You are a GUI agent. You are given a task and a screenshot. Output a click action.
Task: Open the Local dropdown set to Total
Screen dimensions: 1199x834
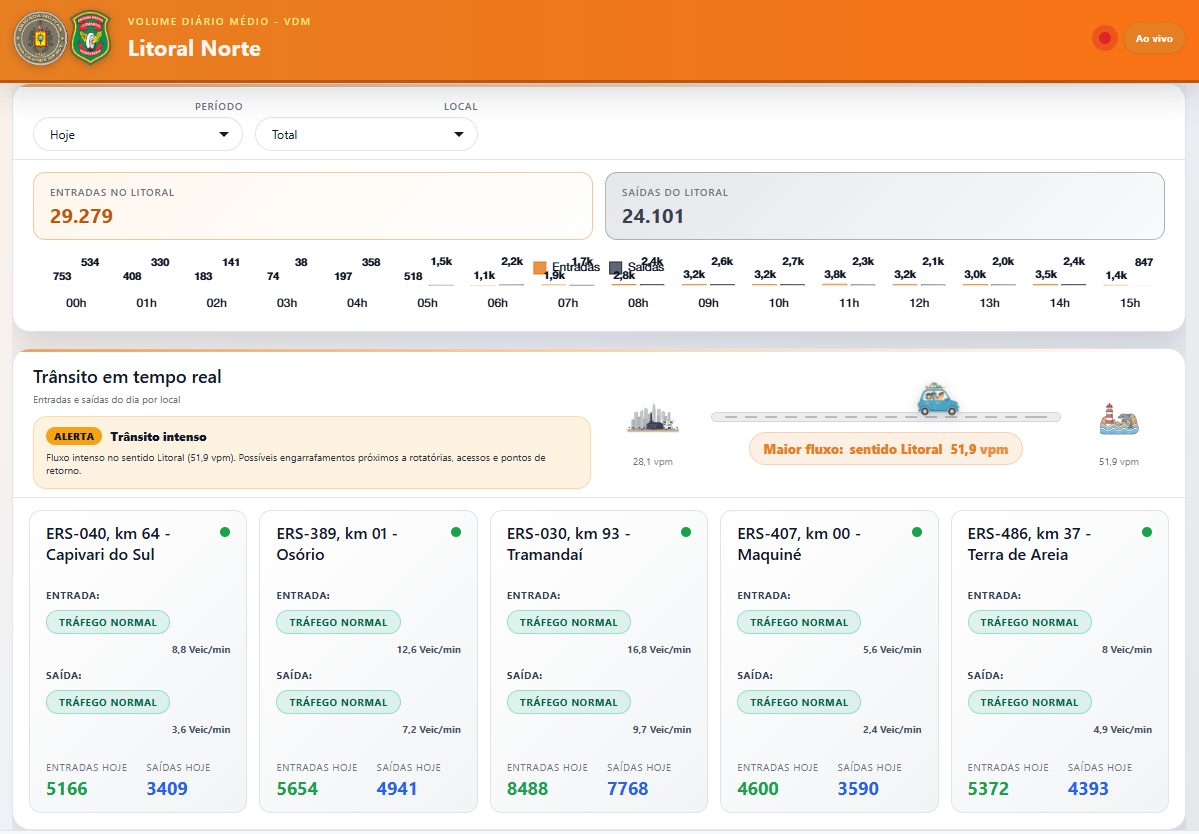click(x=366, y=134)
